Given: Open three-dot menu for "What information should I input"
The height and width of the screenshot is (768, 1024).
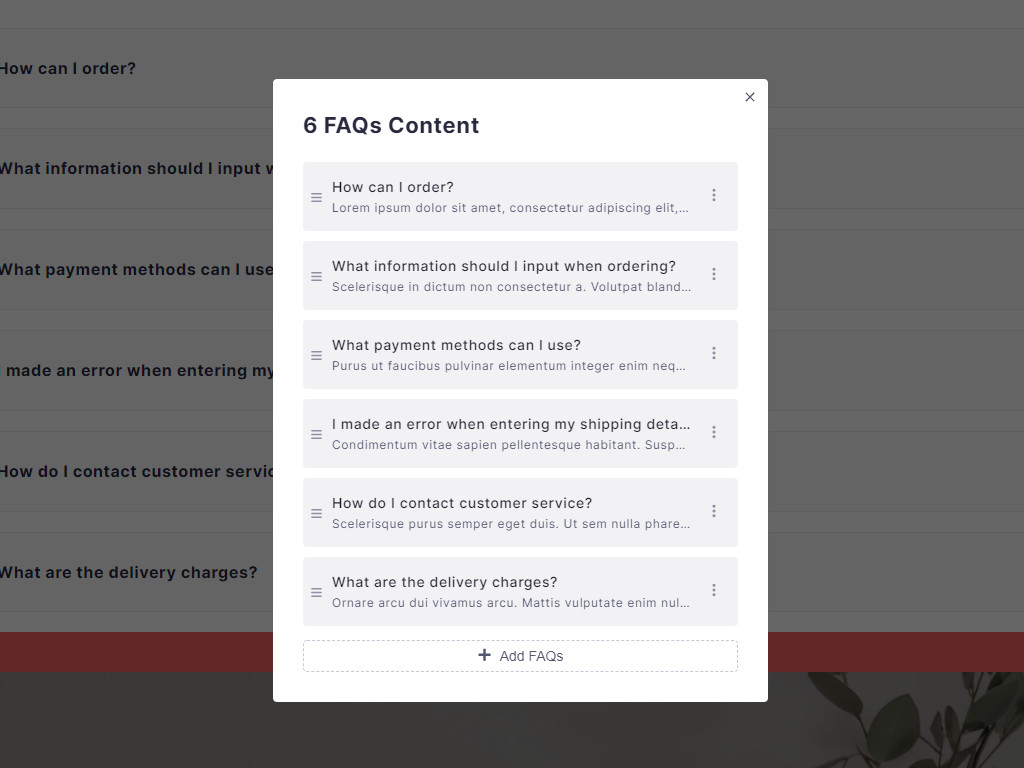Looking at the screenshot, I should pyautogui.click(x=714, y=274).
